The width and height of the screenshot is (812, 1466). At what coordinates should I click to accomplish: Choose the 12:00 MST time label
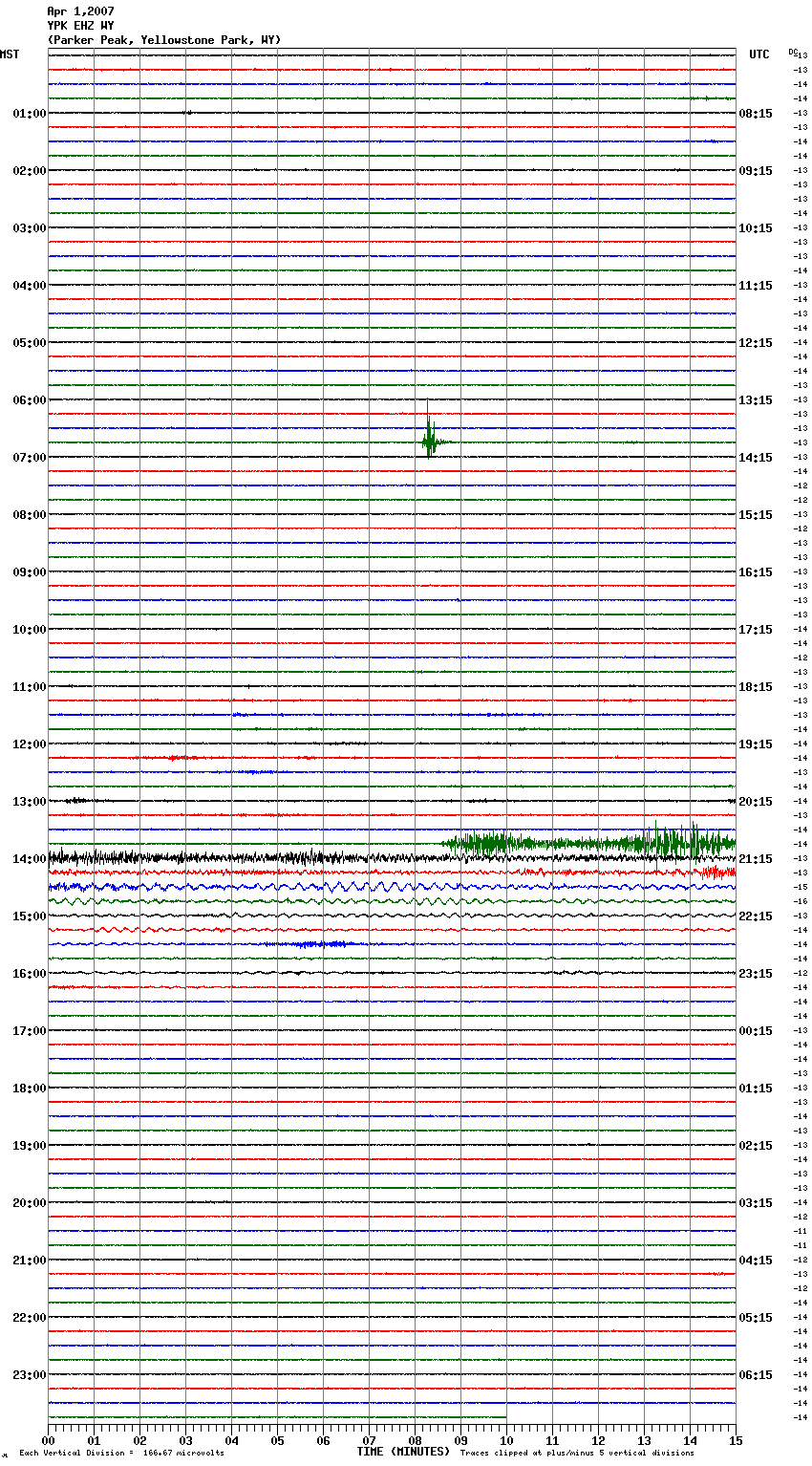30,744
